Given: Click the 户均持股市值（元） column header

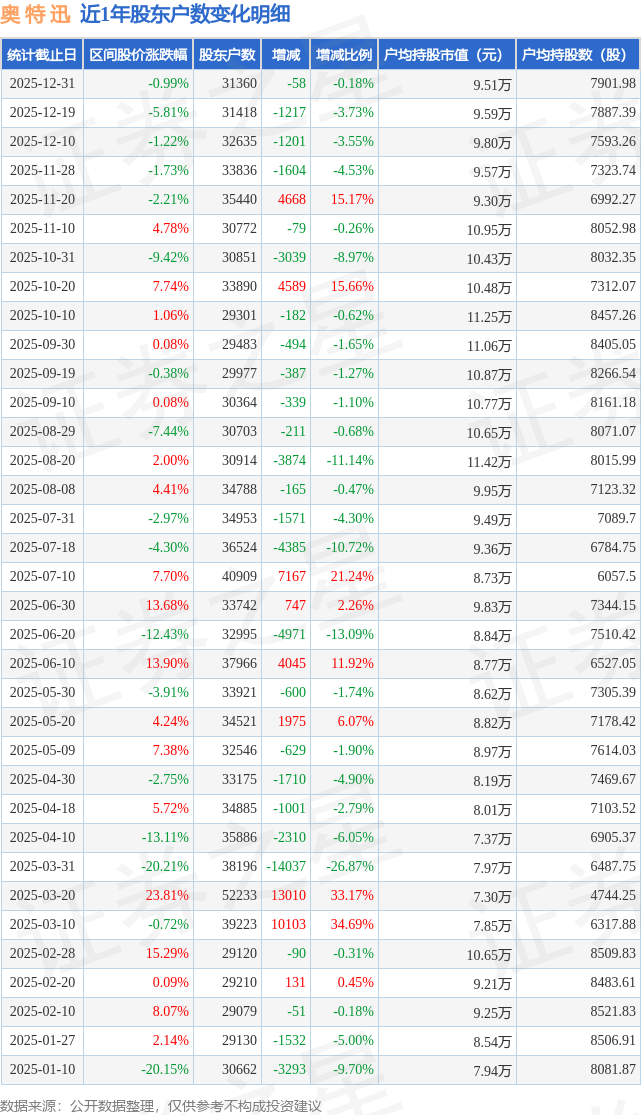Looking at the screenshot, I should (x=446, y=55).
